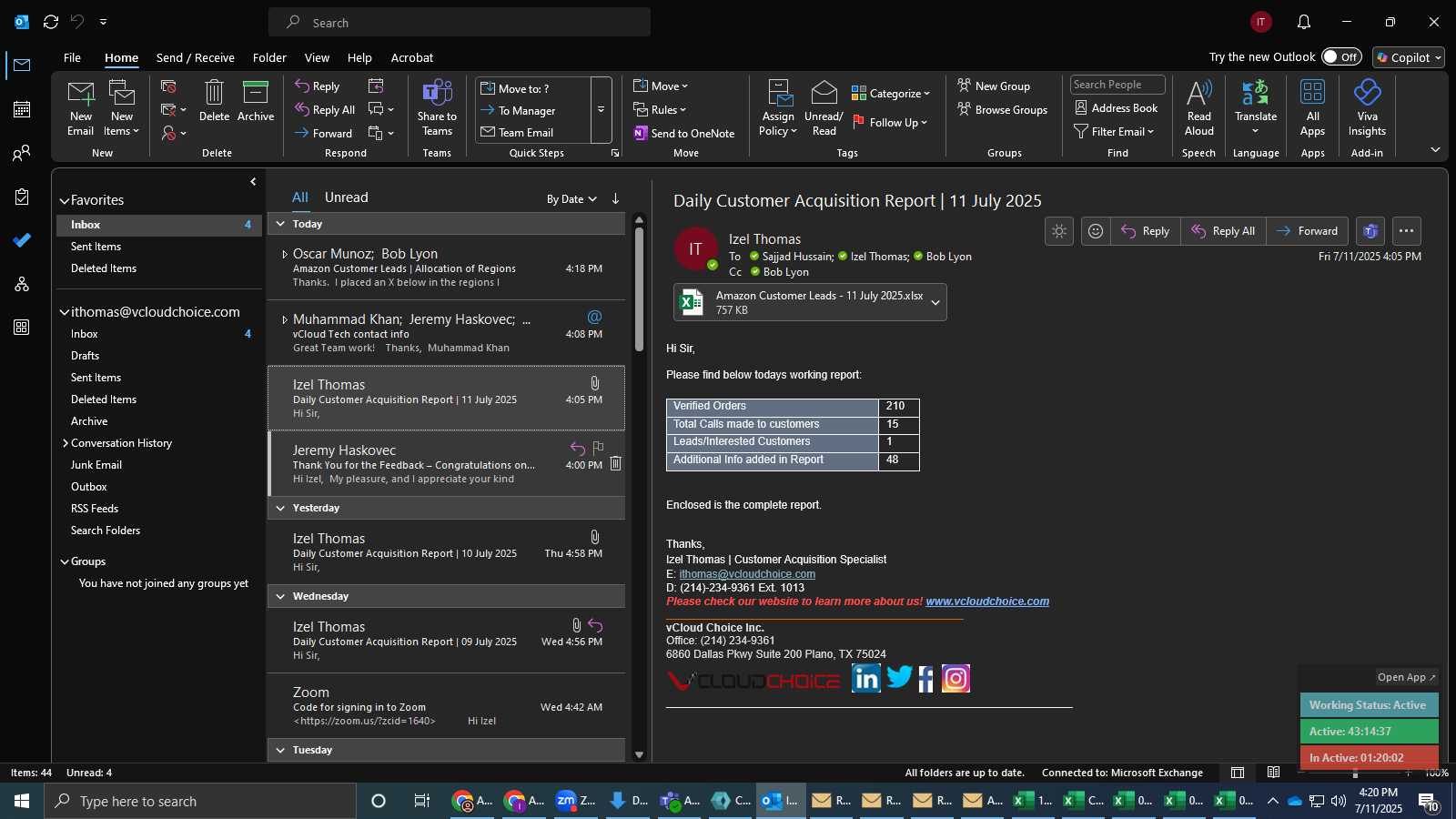Click the Twitter icon in signature
This screenshot has width=1456, height=819.
point(899,677)
